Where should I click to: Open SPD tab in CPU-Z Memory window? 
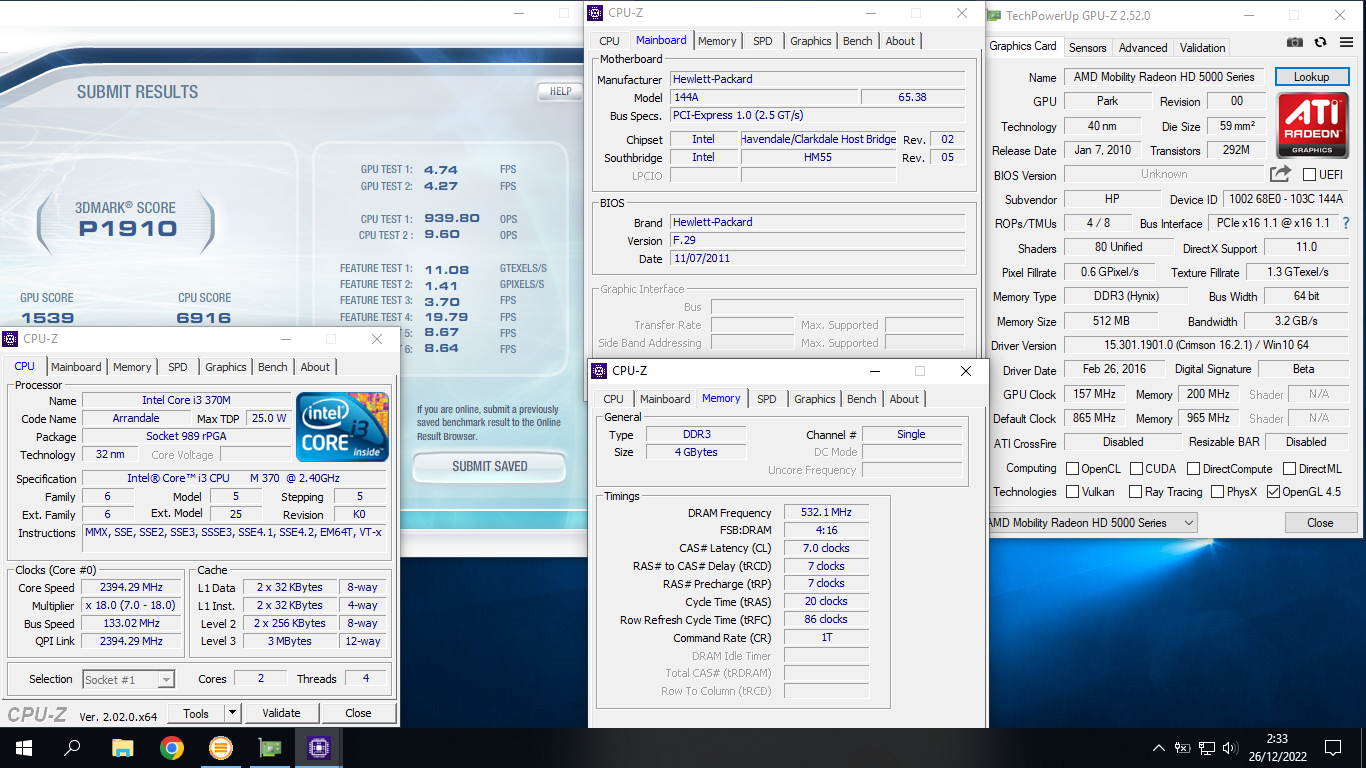tap(766, 399)
